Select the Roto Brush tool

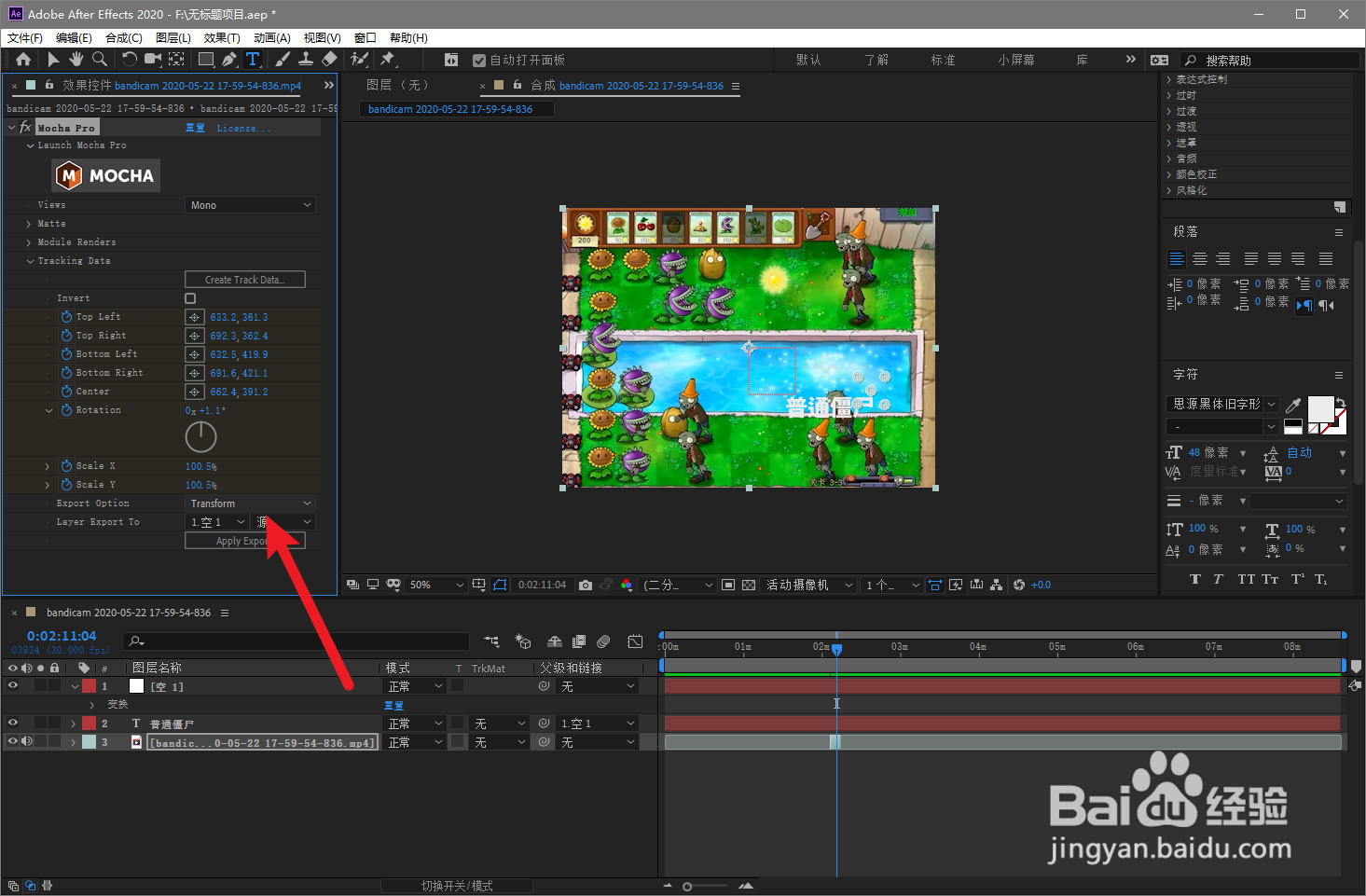click(x=359, y=59)
